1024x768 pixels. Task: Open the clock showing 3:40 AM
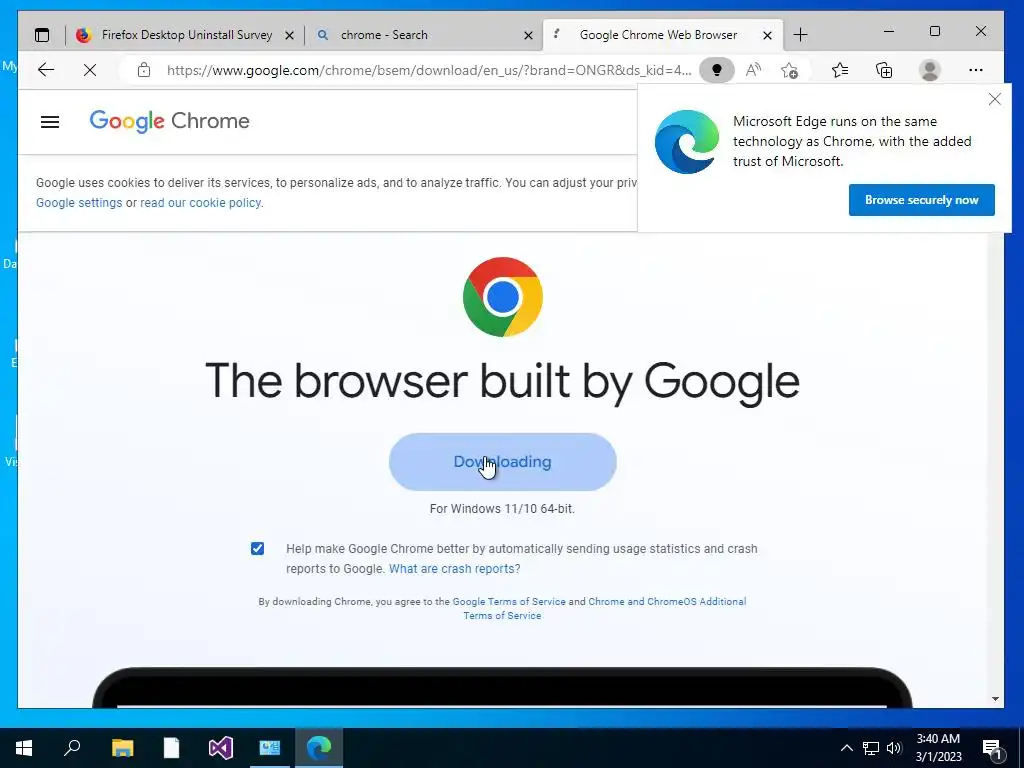pyautogui.click(x=938, y=748)
